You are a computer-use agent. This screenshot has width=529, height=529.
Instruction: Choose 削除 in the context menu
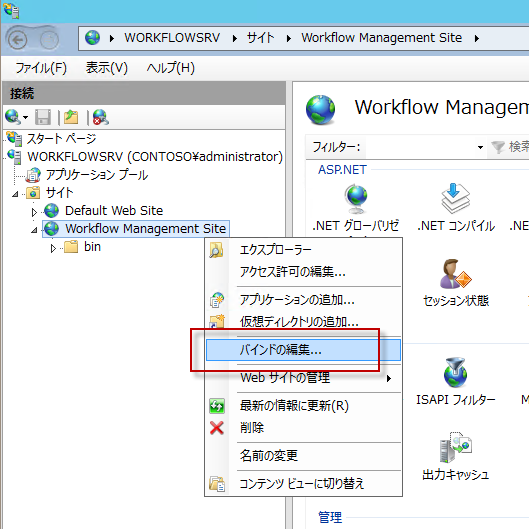tap(303, 428)
